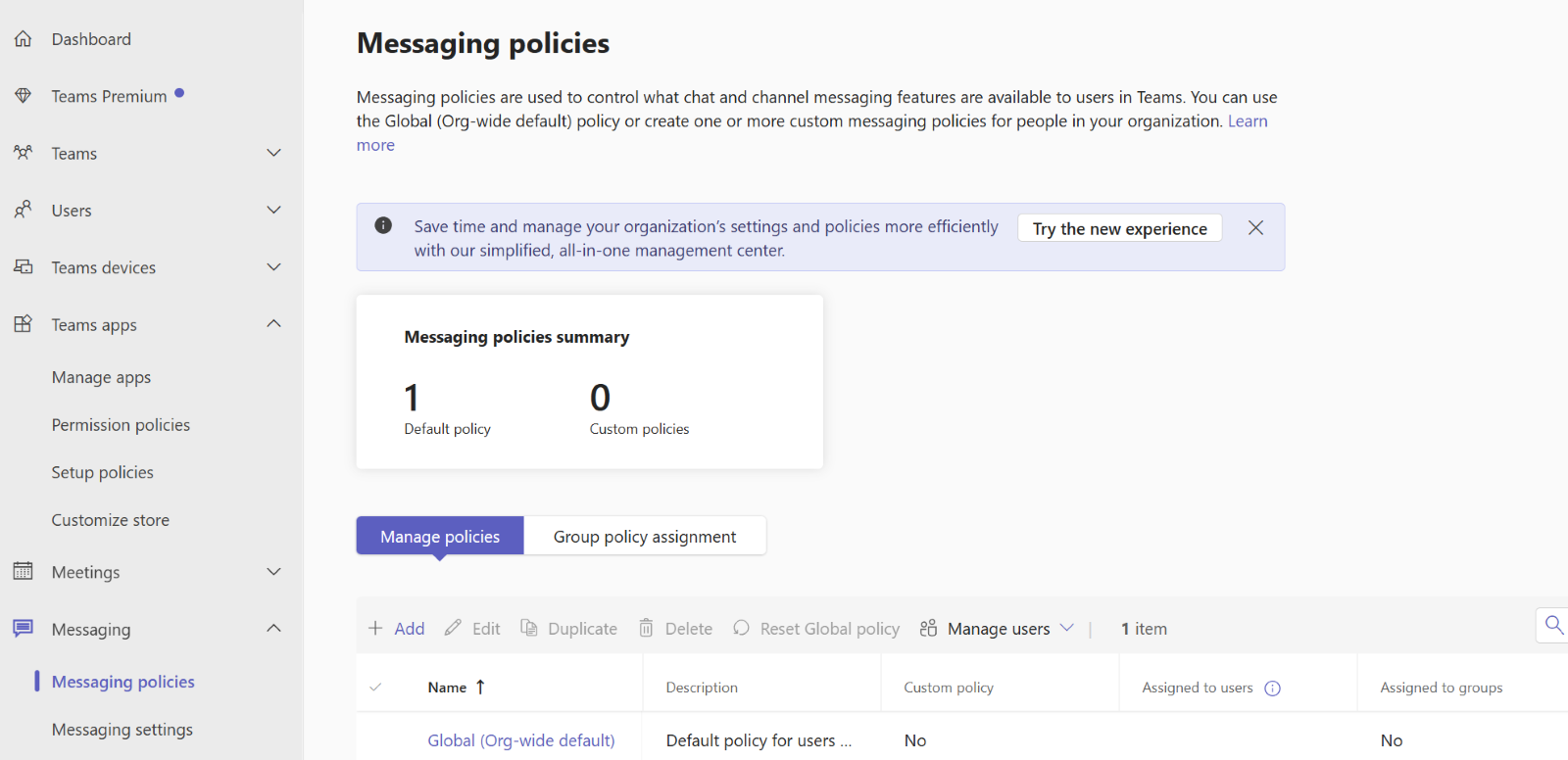The width and height of the screenshot is (1568, 760).
Task: Switch to Group policy assignment tab
Action: [645, 536]
